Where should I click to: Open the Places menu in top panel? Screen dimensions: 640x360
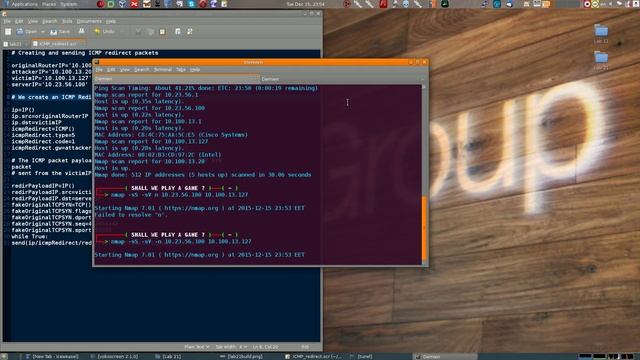tap(49, 4)
